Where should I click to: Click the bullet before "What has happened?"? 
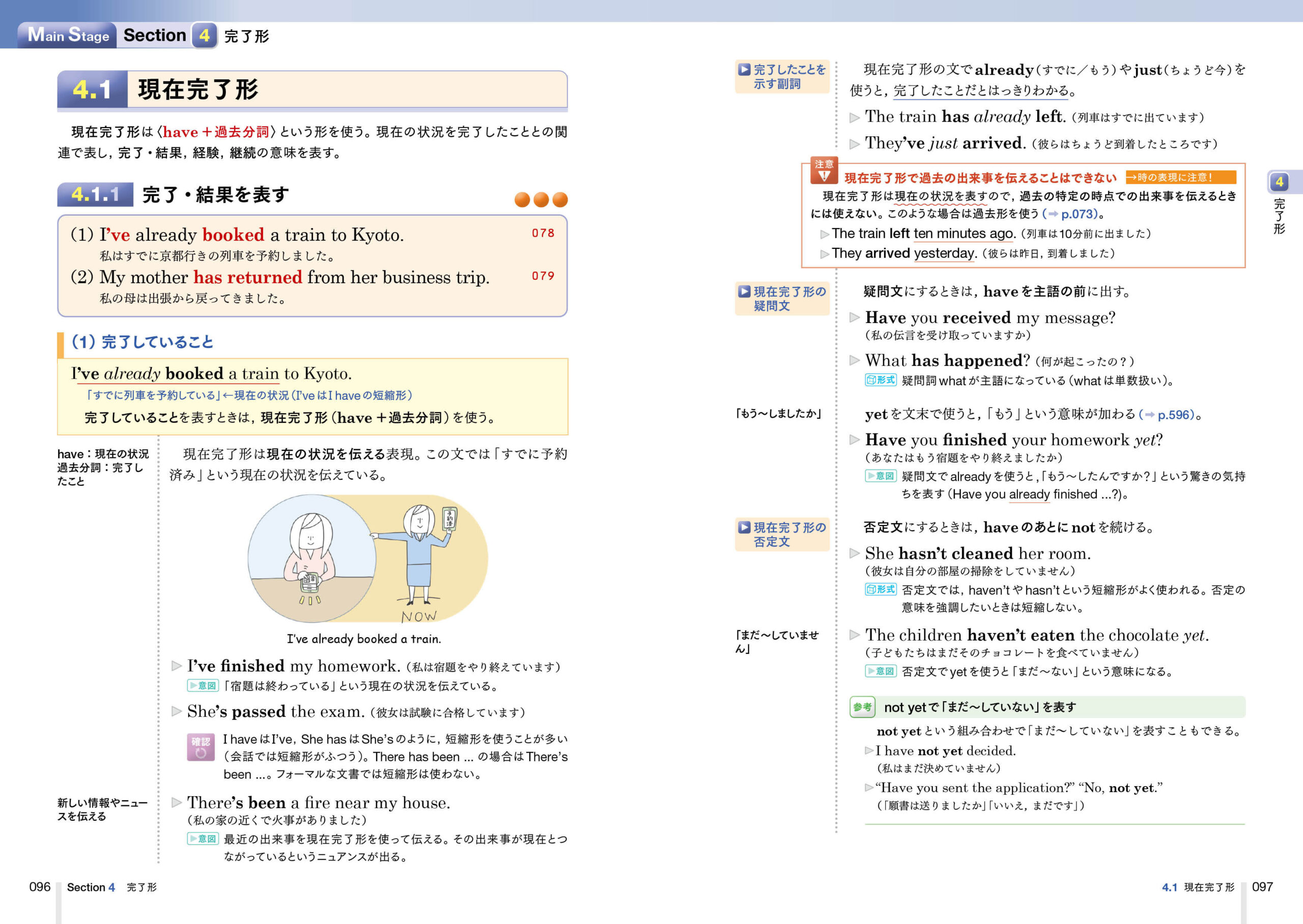(855, 360)
